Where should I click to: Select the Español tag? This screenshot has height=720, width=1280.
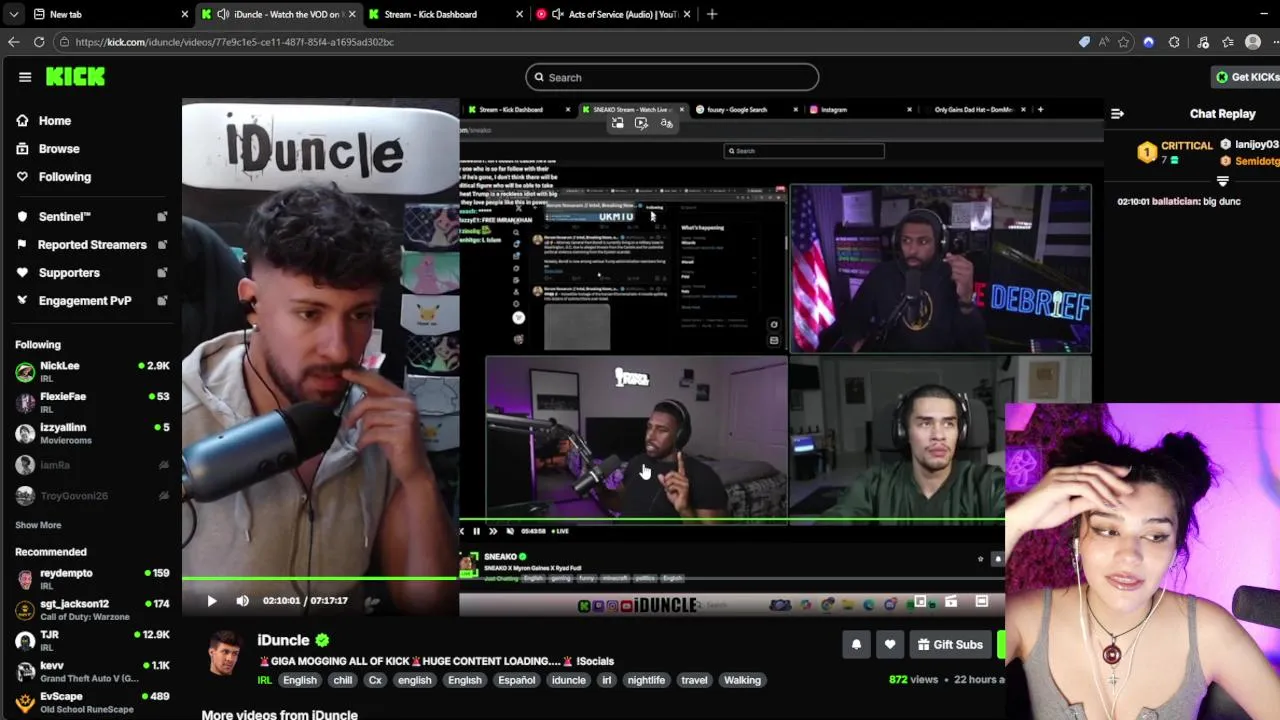(x=517, y=680)
